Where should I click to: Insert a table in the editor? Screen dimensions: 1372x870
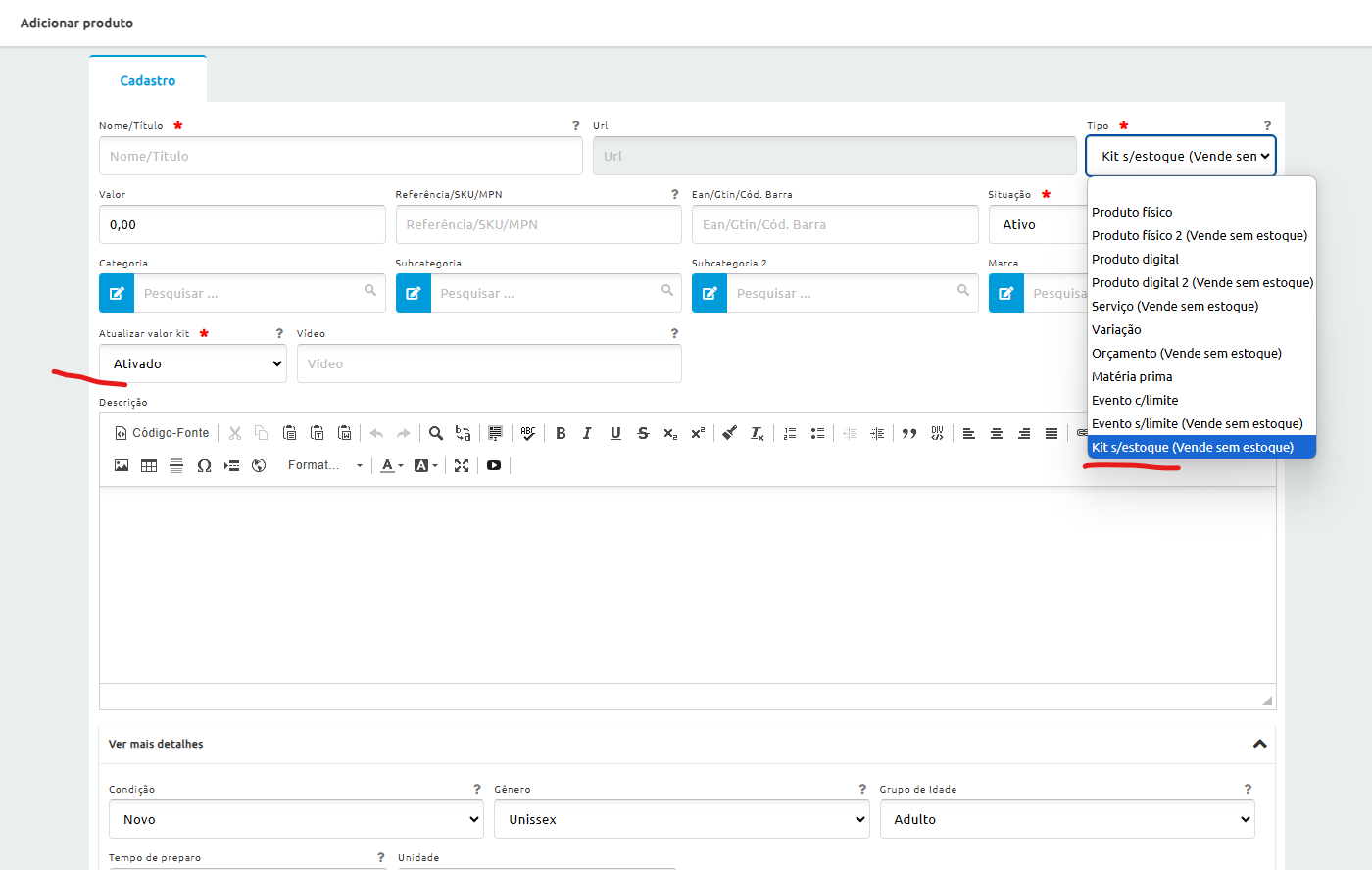(149, 465)
